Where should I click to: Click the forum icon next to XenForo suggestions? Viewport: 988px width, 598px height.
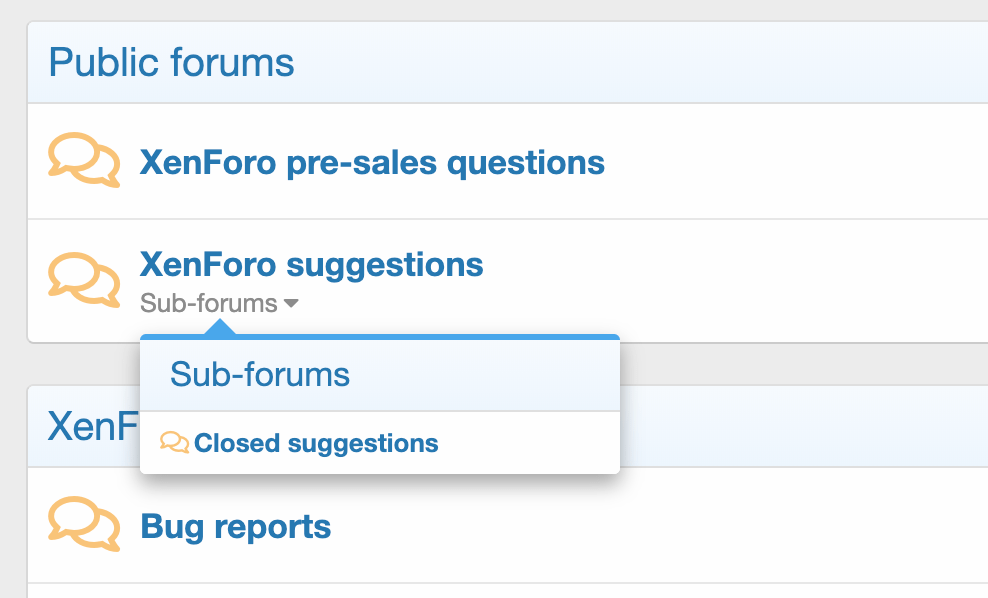click(84, 279)
